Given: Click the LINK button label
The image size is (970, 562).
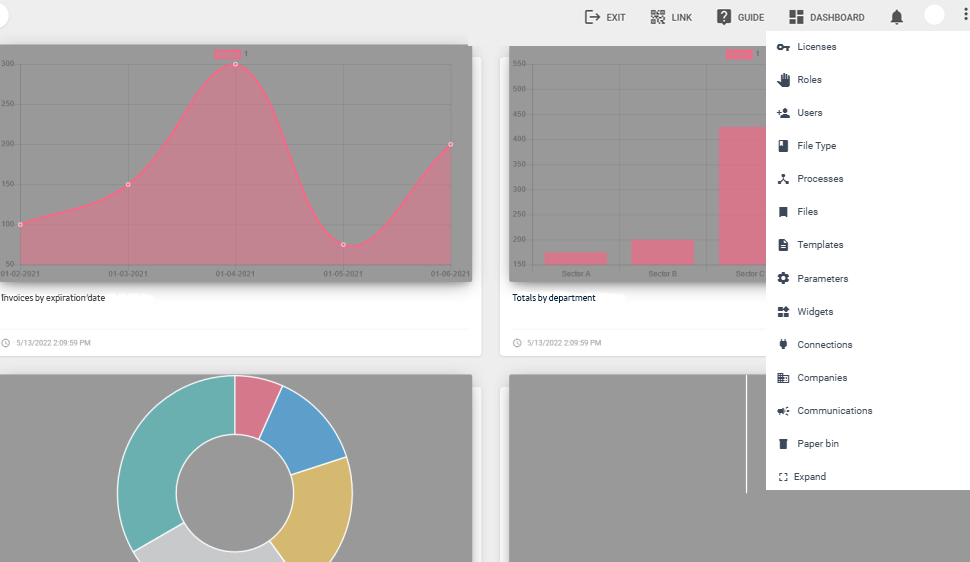Looking at the screenshot, I should (x=682, y=17).
